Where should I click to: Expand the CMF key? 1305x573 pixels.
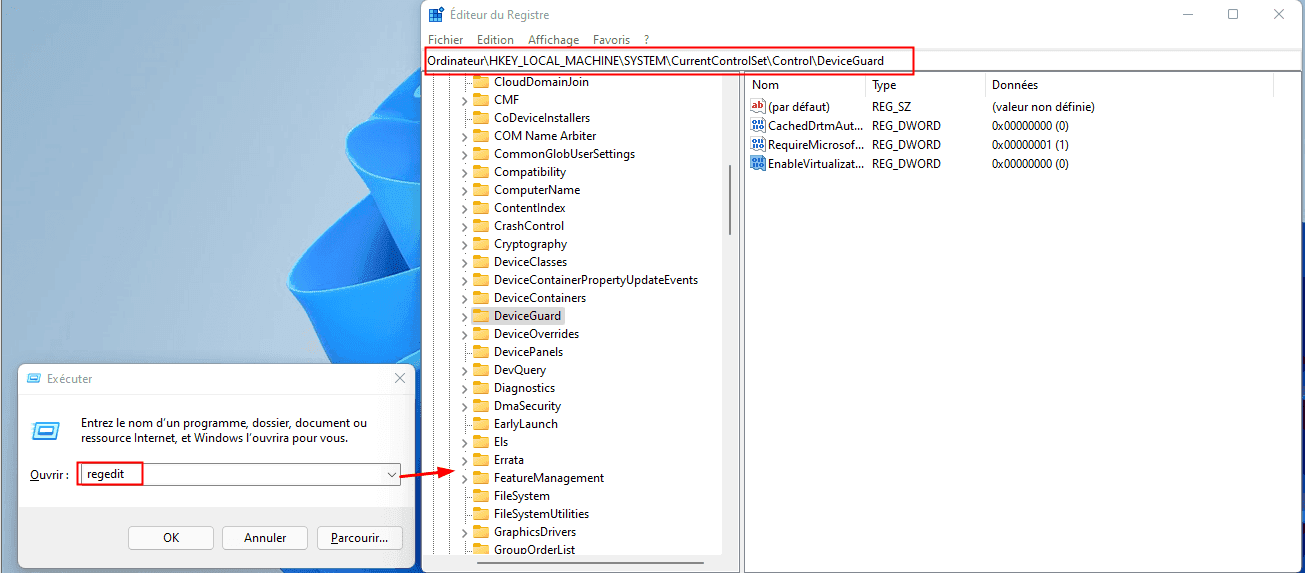coord(464,100)
